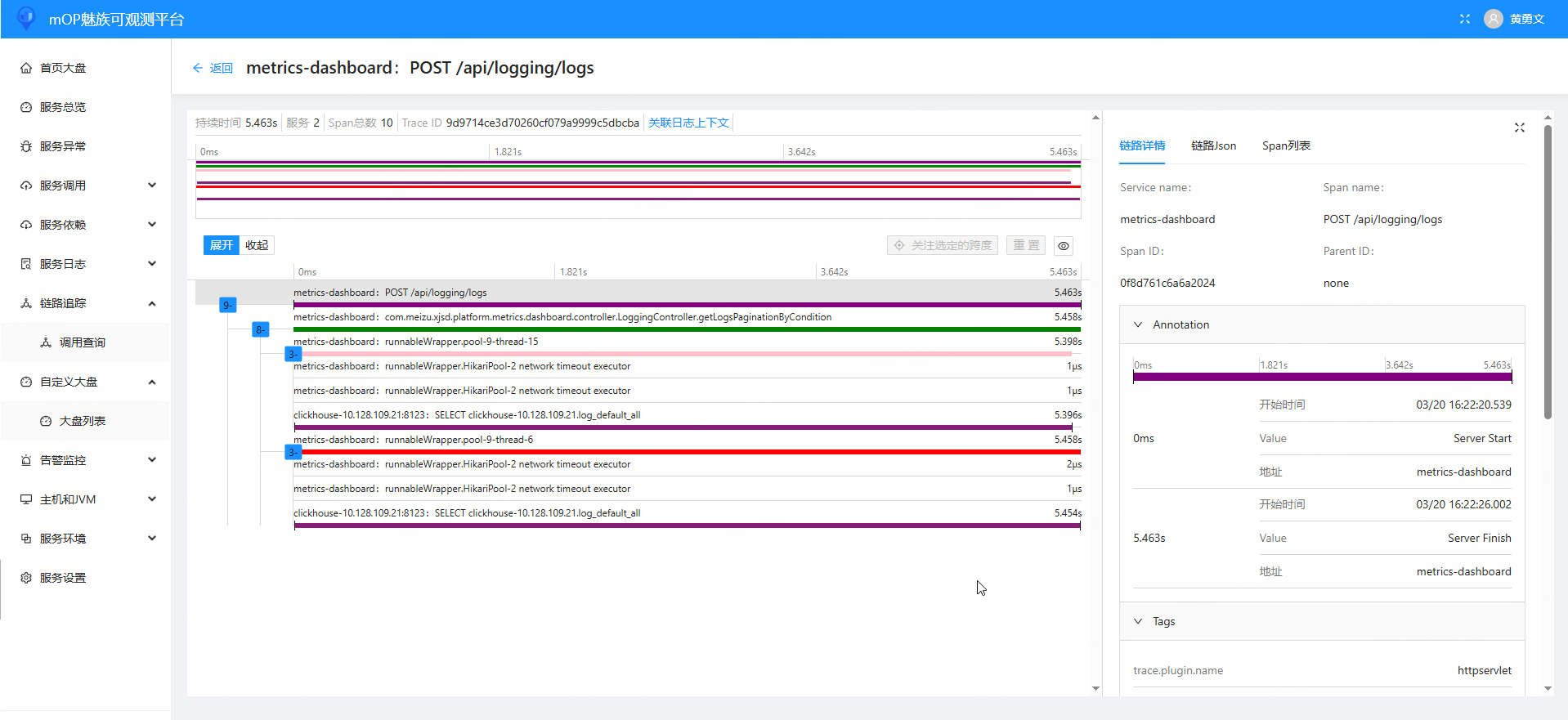1568x720 pixels.
Task: Toggle the eye visibility button
Action: (x=1063, y=246)
